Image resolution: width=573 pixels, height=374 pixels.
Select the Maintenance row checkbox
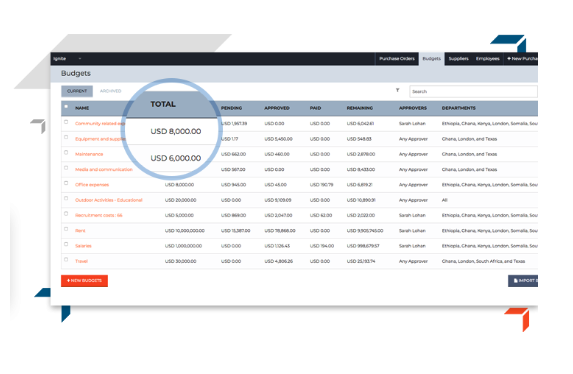click(66, 153)
